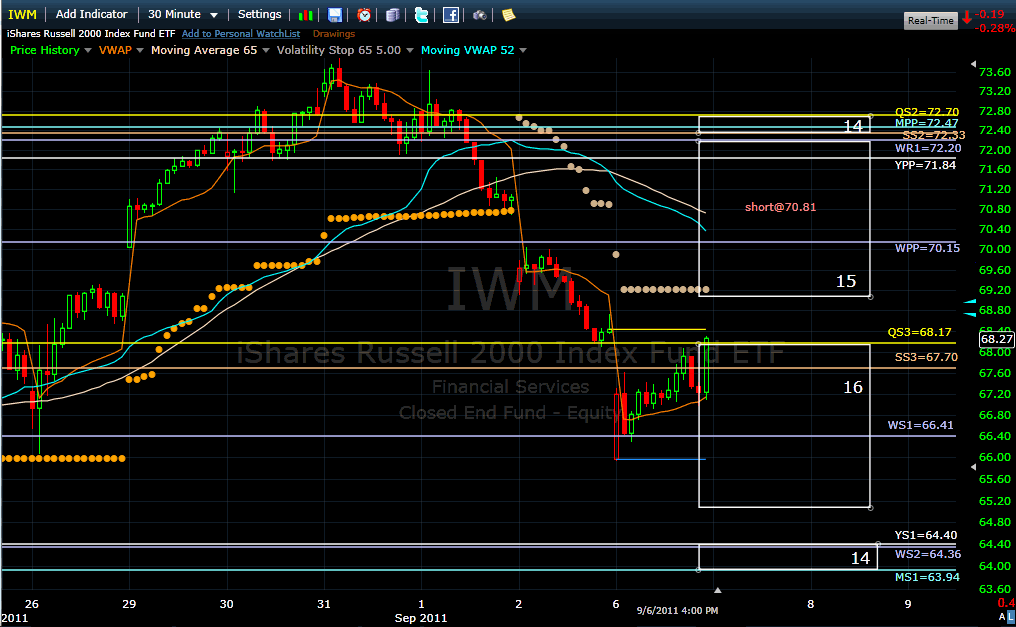Share the chart via the Twitter icon

(421, 15)
